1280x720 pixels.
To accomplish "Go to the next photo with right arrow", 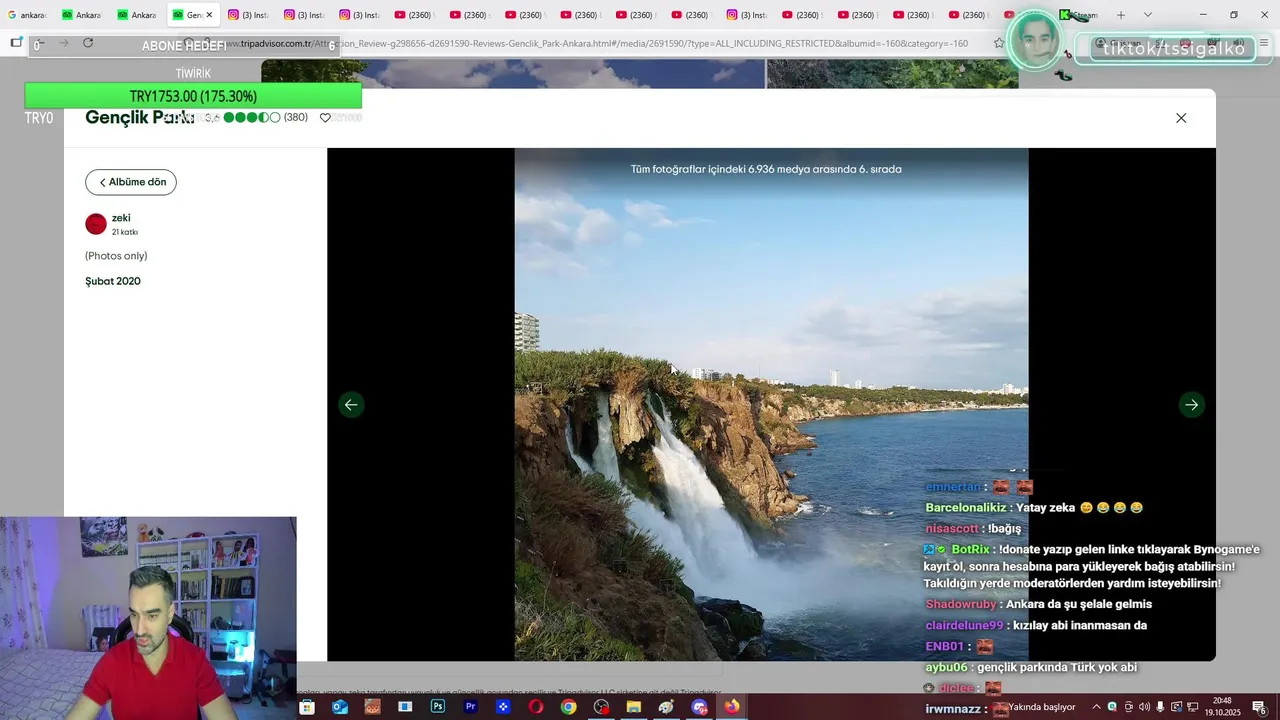I will click(x=1191, y=405).
